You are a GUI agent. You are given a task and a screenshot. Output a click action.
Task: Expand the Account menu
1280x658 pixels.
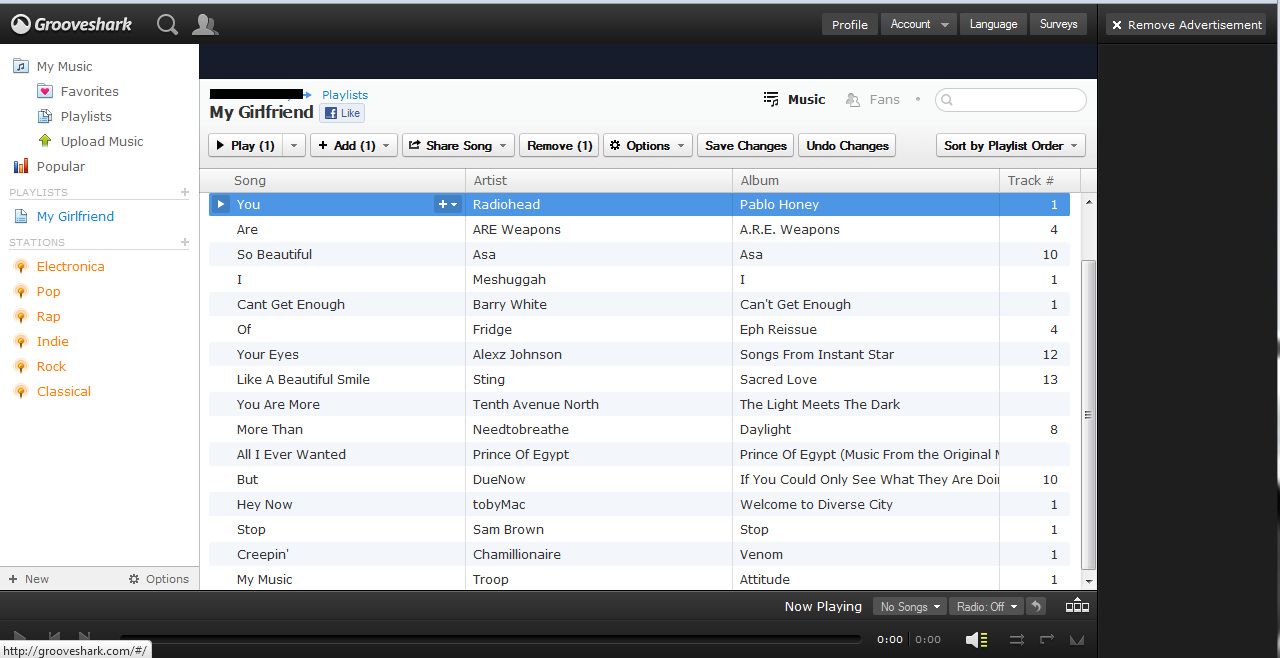[x=919, y=24]
